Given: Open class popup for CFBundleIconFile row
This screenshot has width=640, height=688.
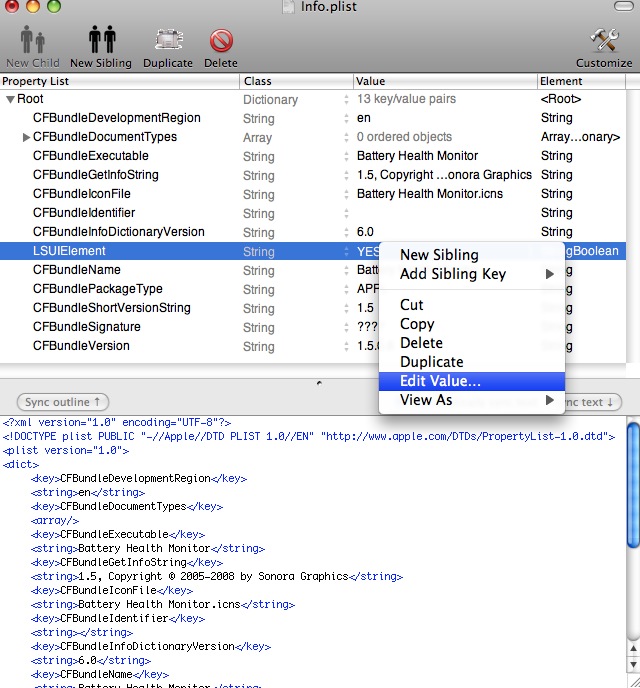Looking at the screenshot, I should [x=346, y=194].
